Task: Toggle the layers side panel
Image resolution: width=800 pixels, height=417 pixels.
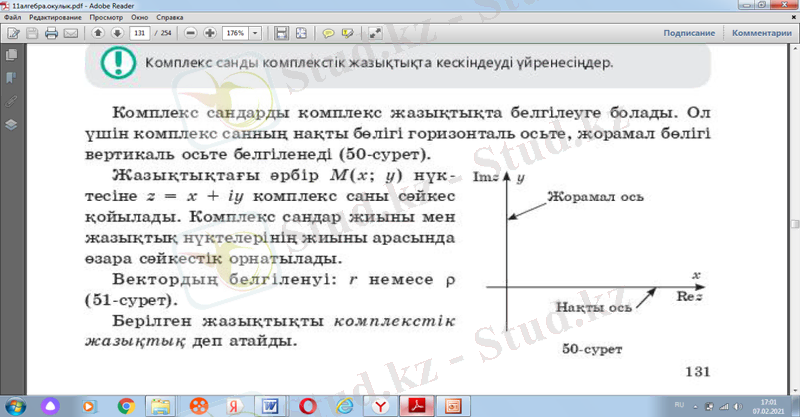Action: [x=11, y=124]
